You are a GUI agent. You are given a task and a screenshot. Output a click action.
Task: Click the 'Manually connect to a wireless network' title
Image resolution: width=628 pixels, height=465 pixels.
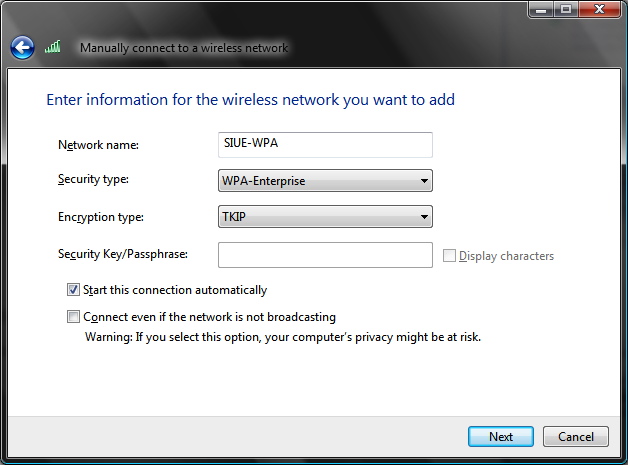183,48
